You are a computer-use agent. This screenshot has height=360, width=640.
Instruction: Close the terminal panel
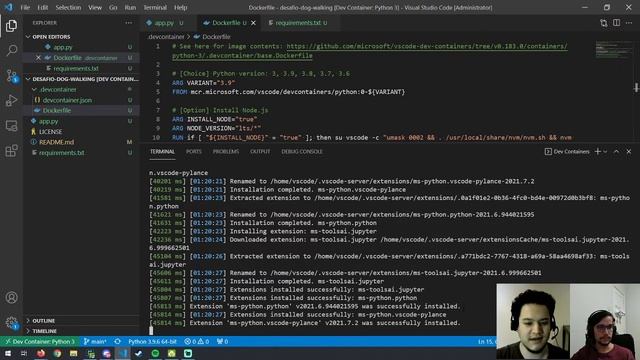pos(629,151)
